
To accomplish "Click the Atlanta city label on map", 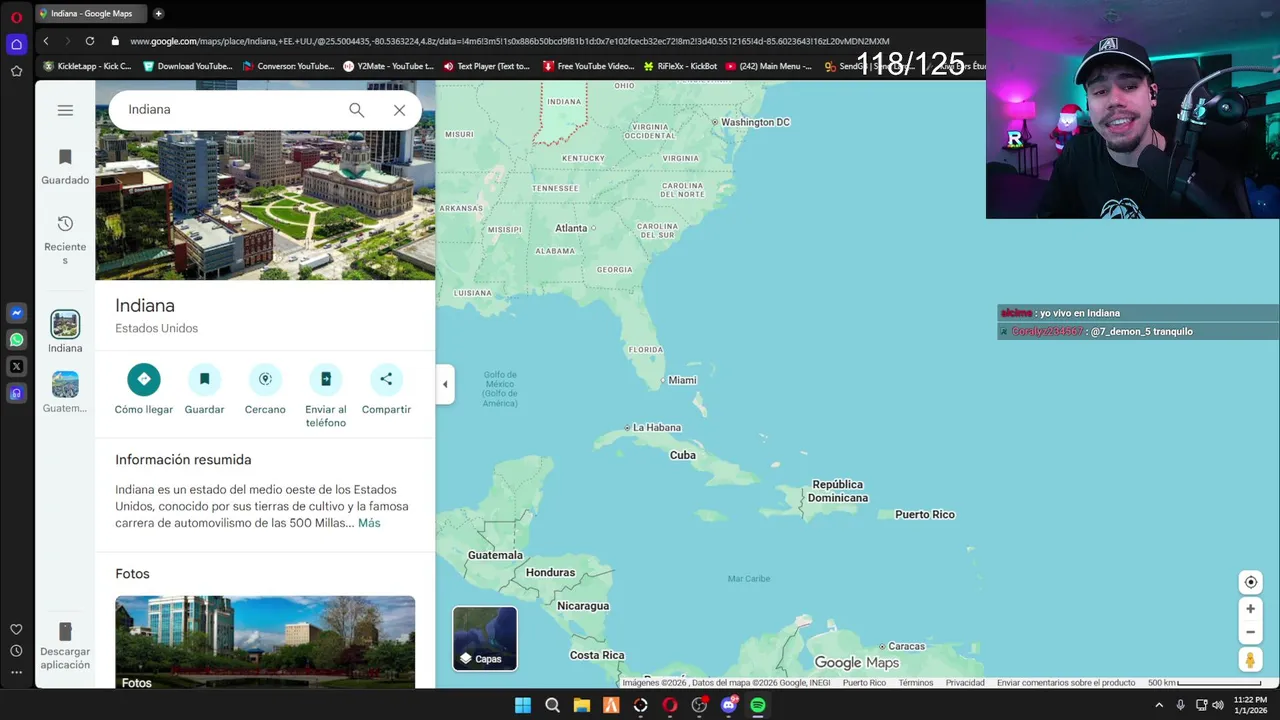I will tap(571, 228).
